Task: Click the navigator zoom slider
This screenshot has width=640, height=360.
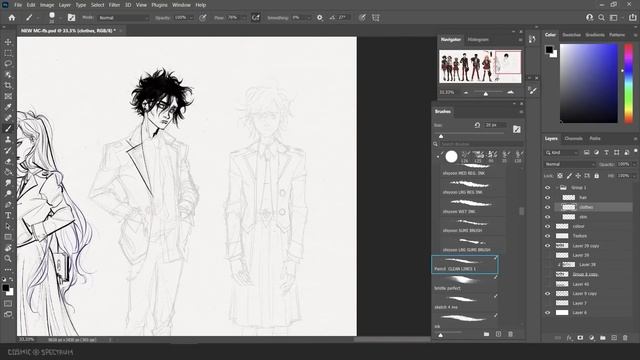Action: pos(486,93)
